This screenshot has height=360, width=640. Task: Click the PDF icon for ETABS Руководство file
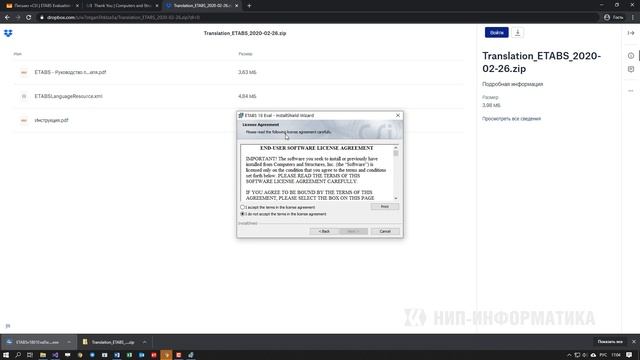tap(24, 72)
